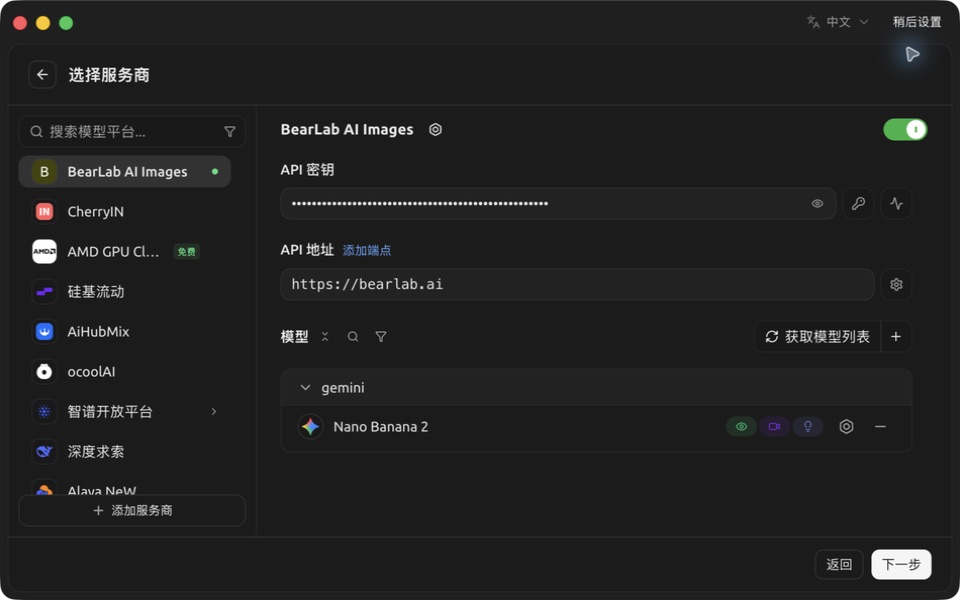The height and width of the screenshot is (600, 960).
Task: Remove Nano Banana 2 with the minus icon
Action: pos(880,427)
